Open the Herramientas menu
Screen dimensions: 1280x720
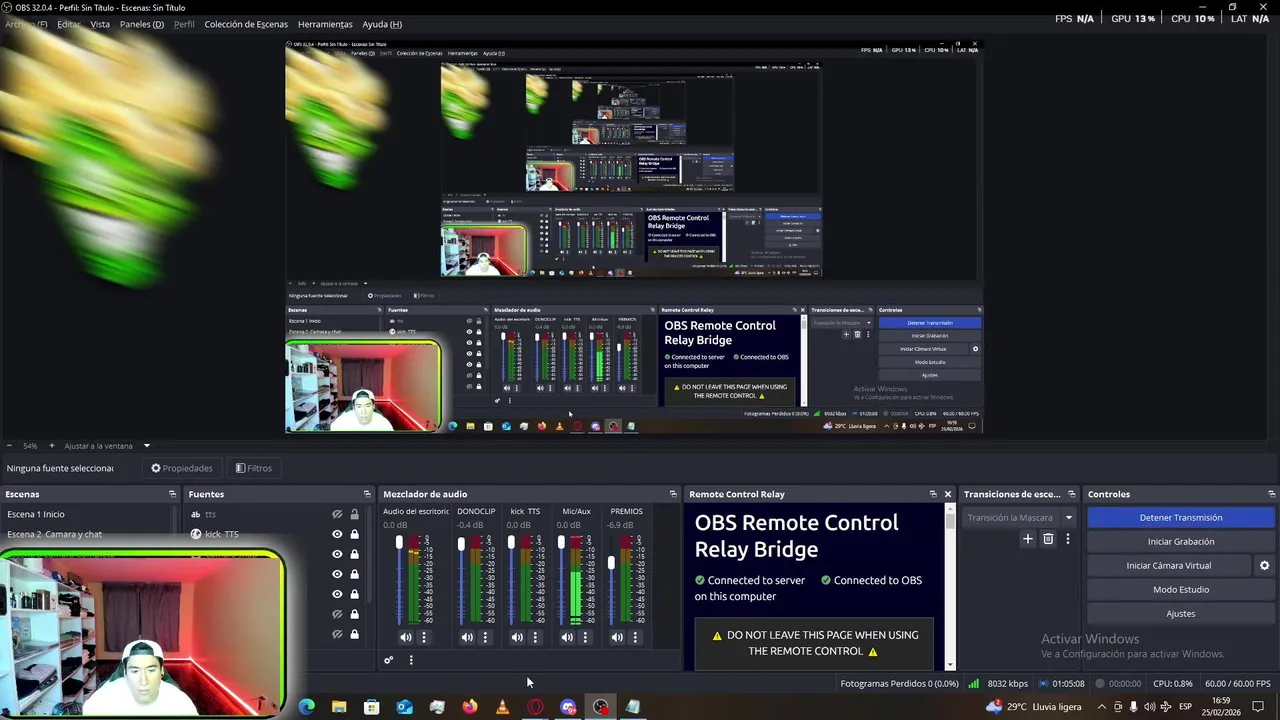coord(325,24)
